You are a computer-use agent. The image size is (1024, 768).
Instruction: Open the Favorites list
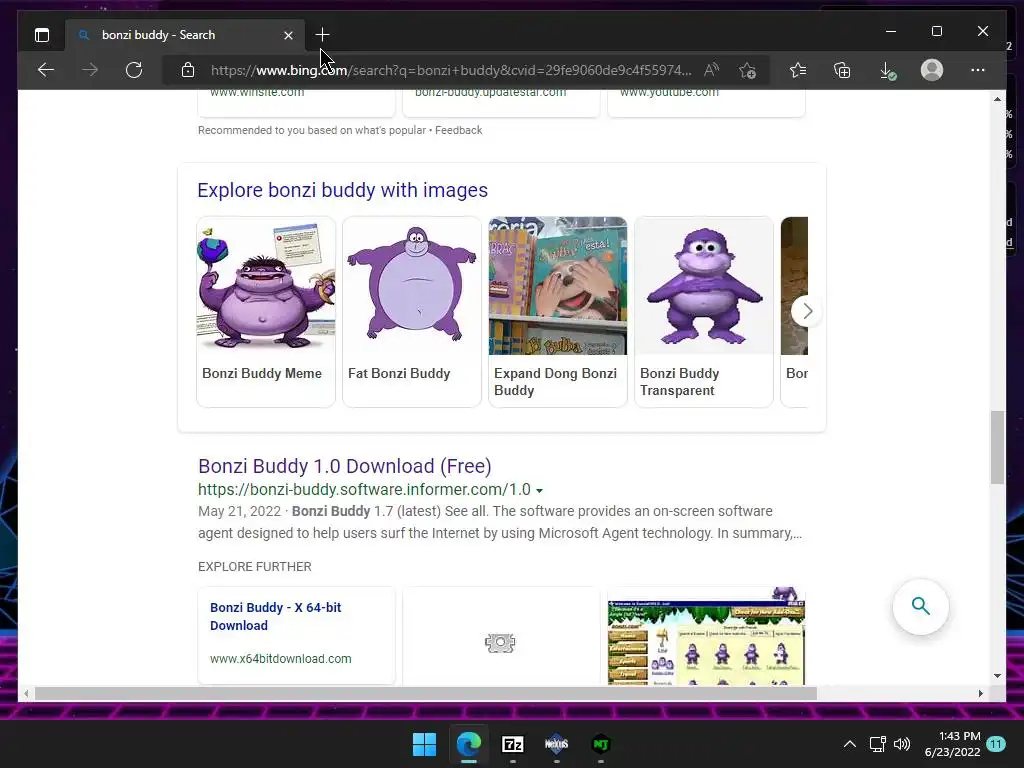coord(798,70)
